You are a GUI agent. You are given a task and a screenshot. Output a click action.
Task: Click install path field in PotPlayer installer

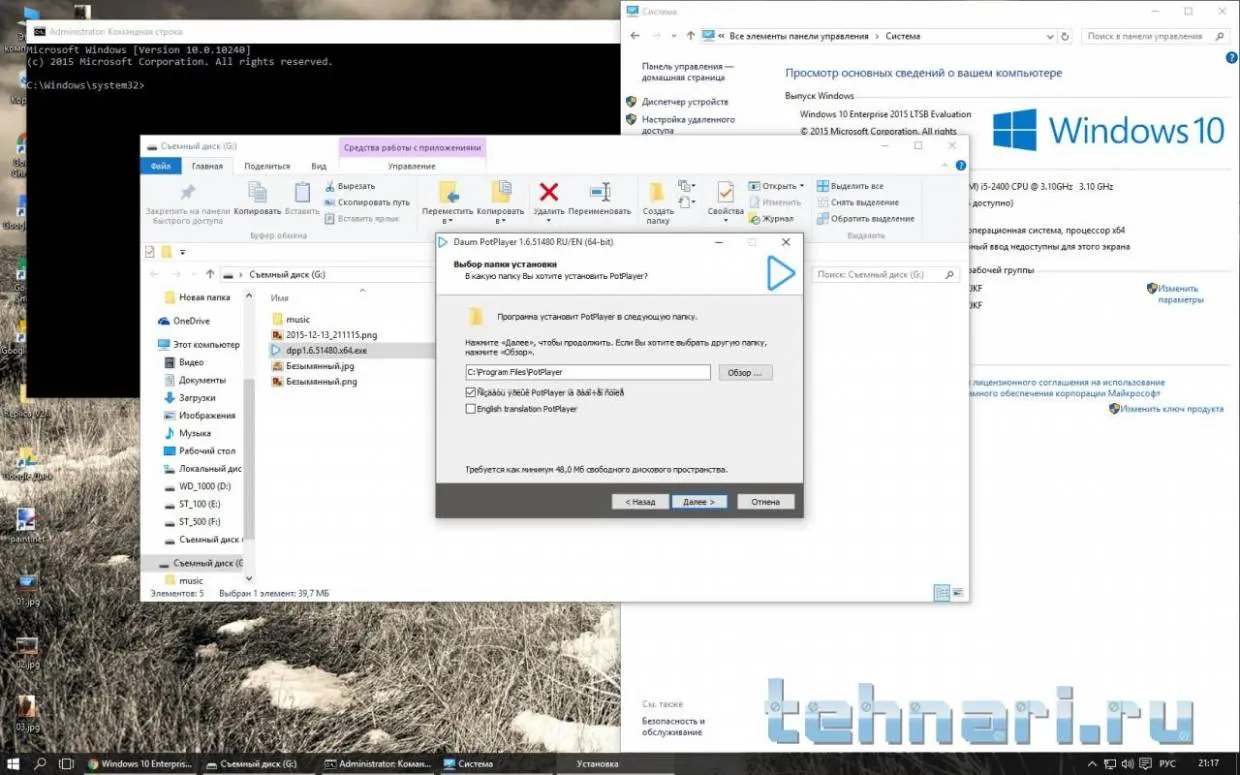tap(588, 372)
